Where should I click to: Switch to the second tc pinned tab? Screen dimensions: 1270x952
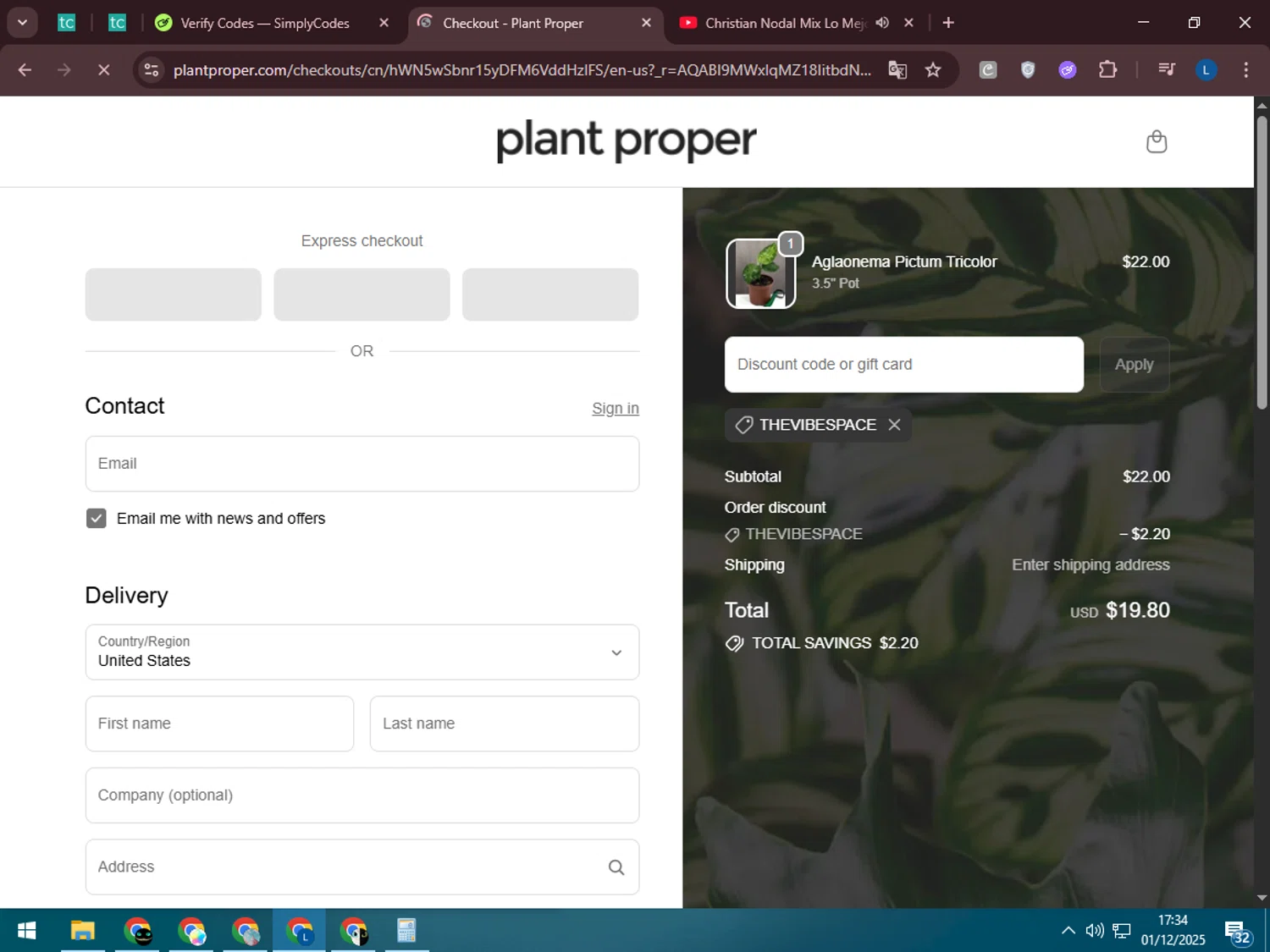point(117,23)
